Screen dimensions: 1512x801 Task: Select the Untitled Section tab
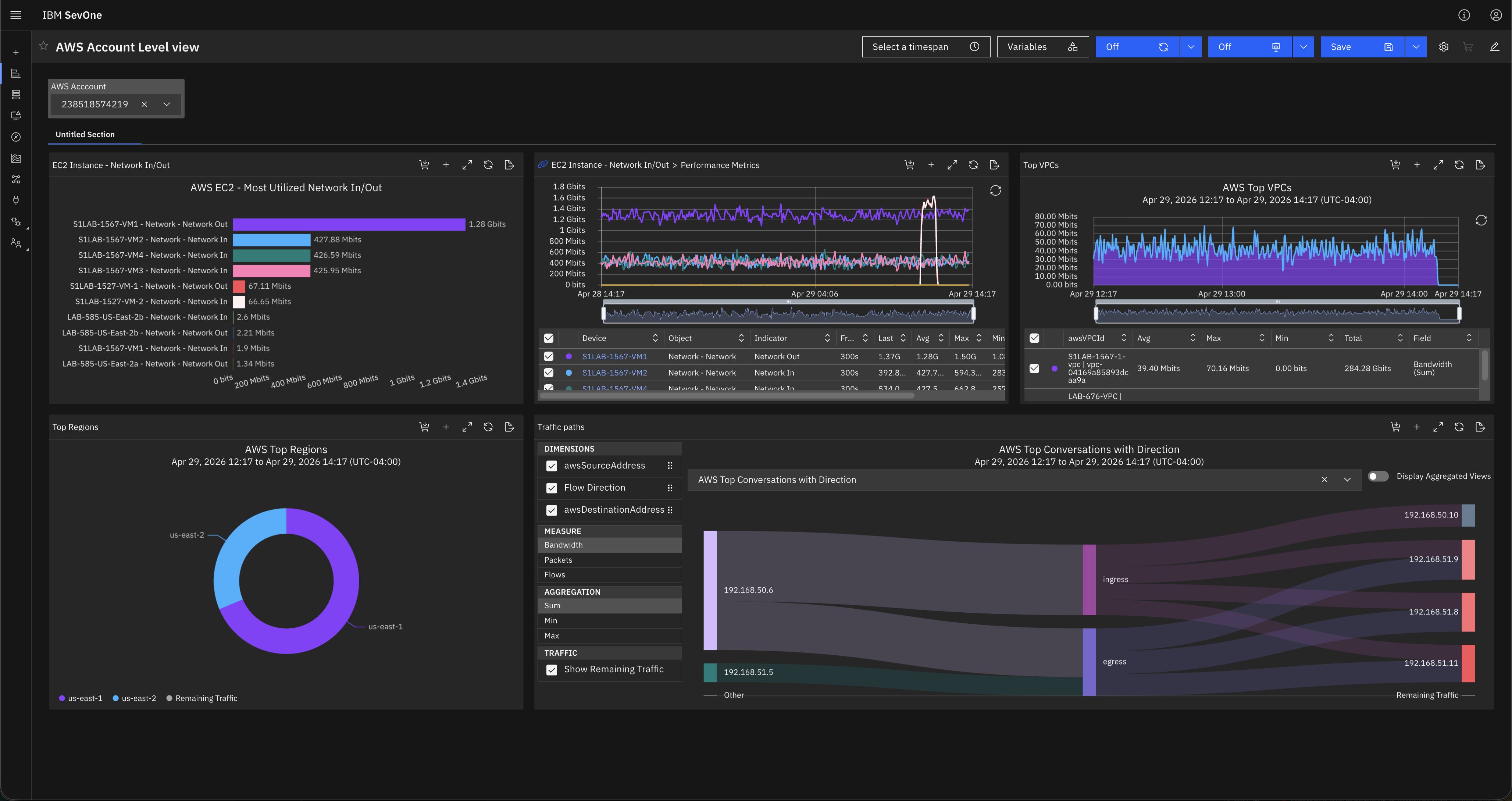pos(85,135)
